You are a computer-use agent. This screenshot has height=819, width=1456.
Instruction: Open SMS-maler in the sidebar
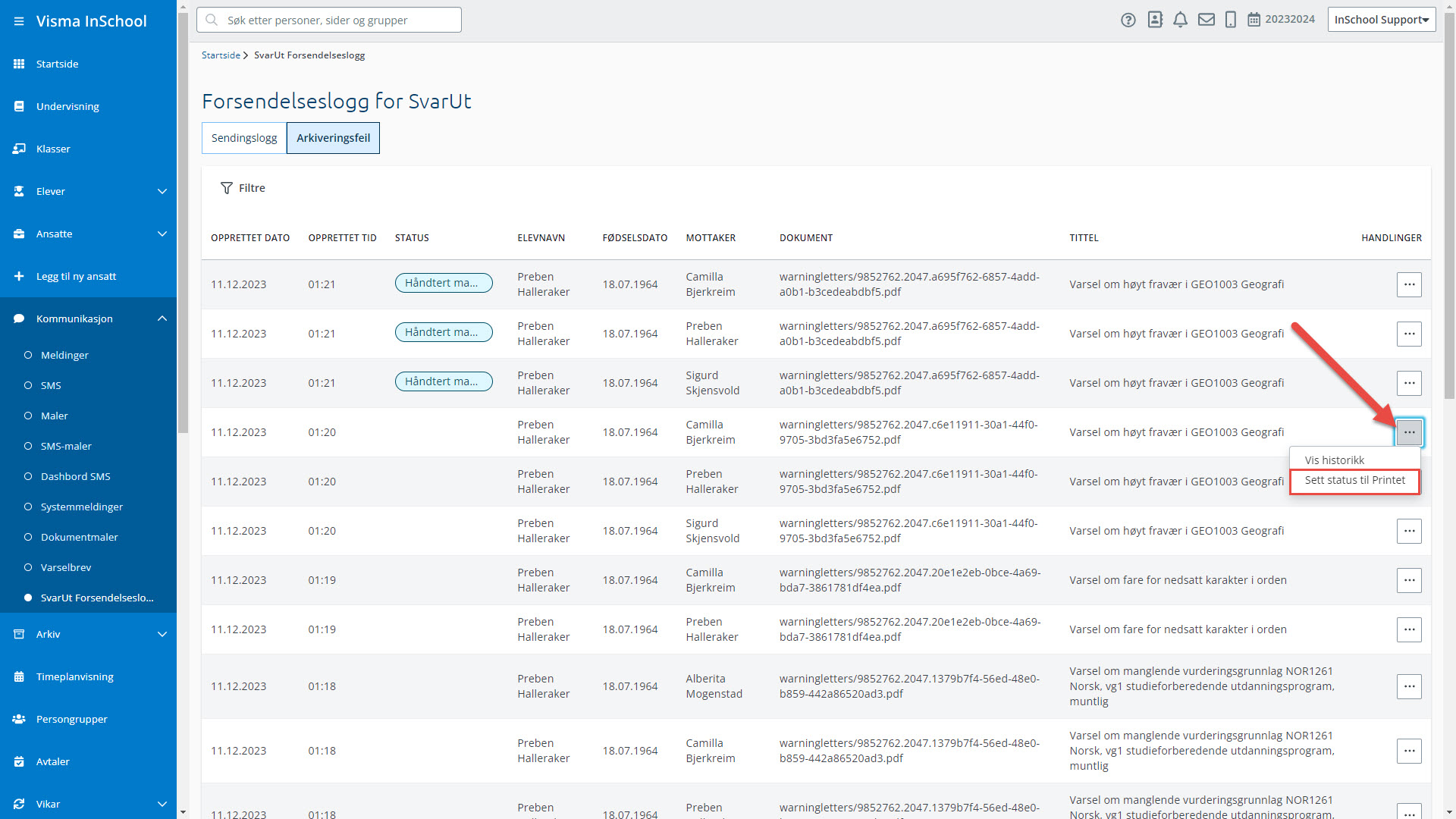click(66, 446)
